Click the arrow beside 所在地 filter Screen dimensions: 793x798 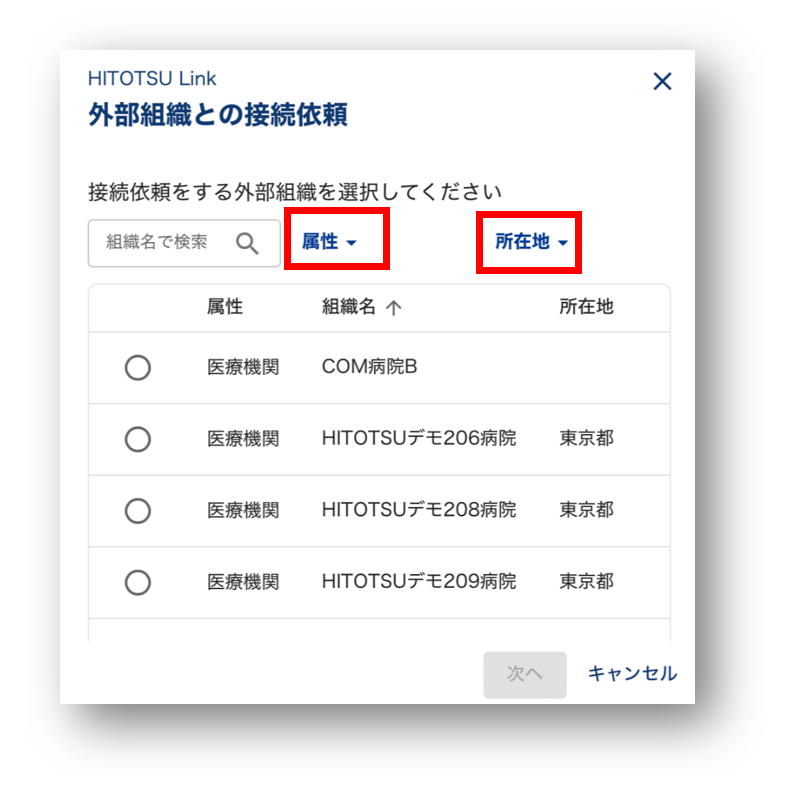(562, 243)
